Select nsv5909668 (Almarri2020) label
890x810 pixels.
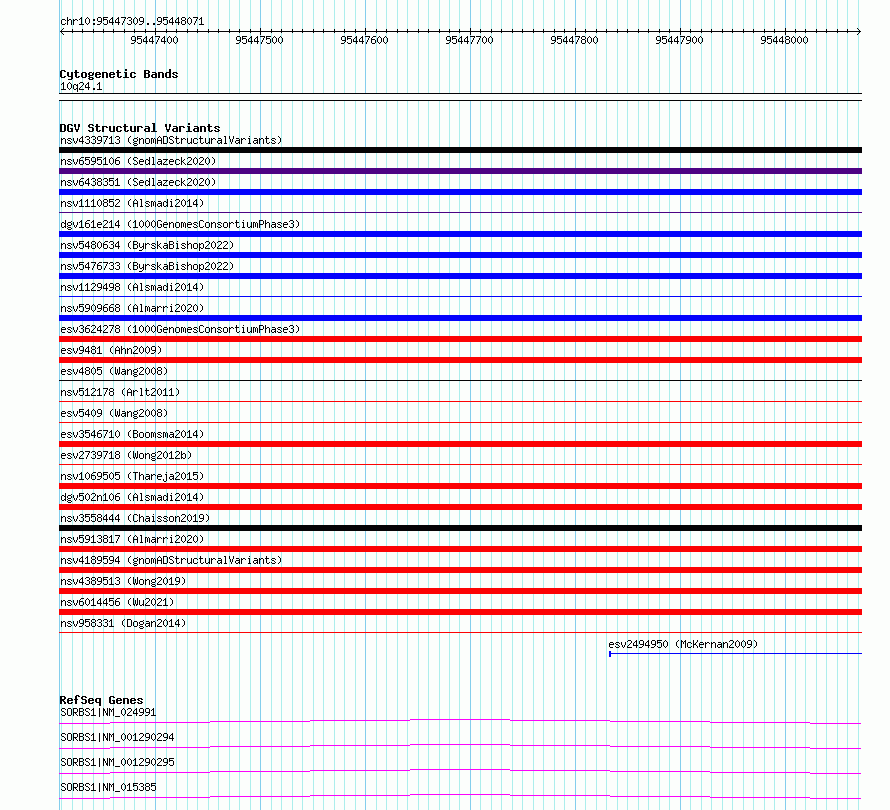132,308
